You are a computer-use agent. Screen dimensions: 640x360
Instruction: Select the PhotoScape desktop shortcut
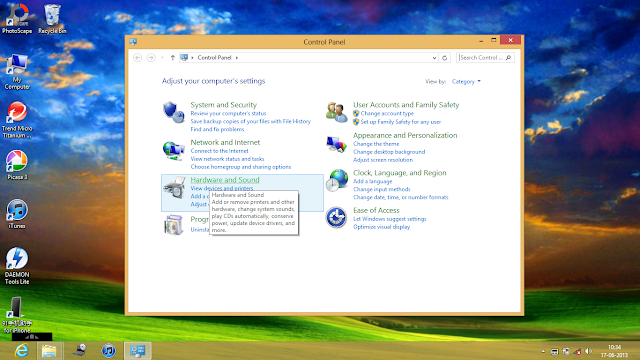pos(17,19)
